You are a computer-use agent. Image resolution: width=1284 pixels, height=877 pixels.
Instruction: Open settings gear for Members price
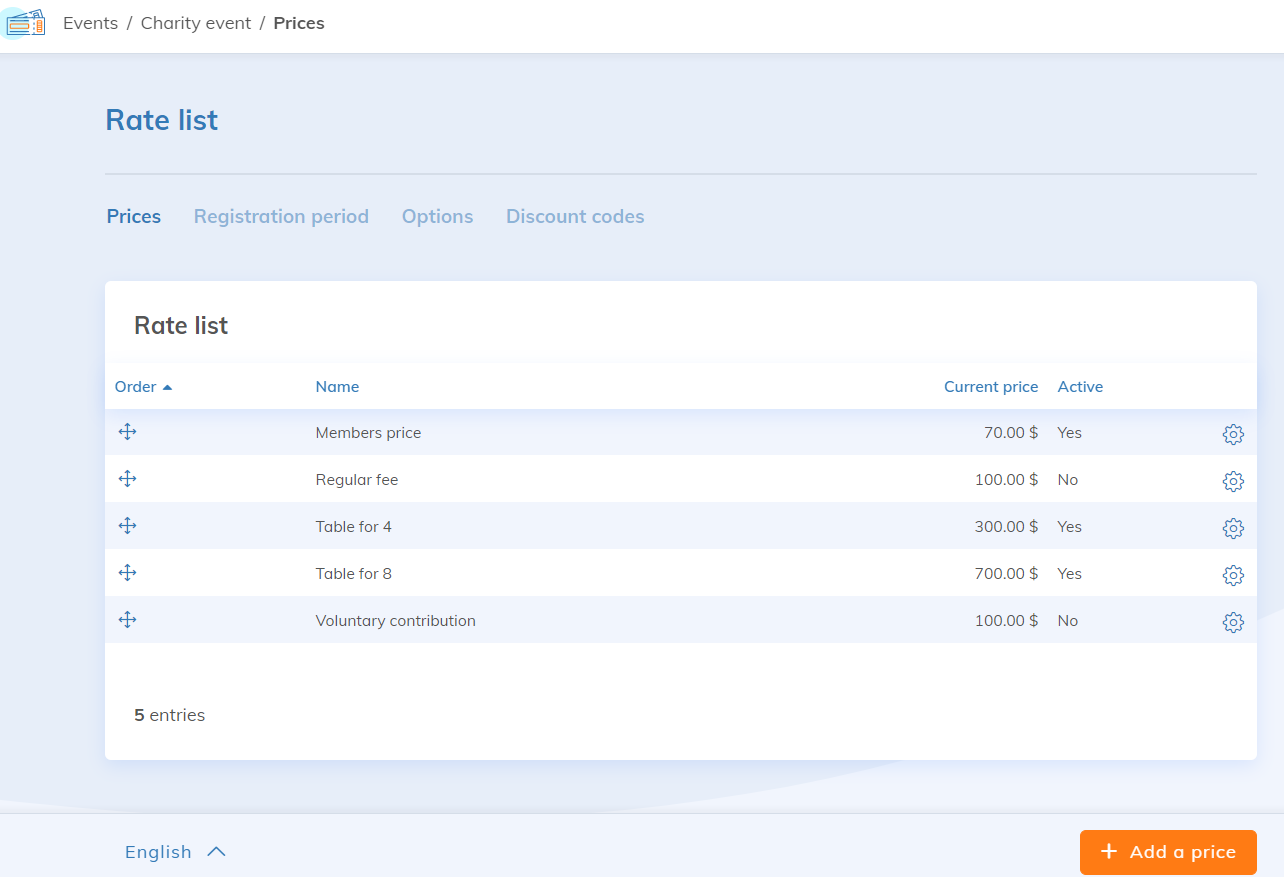pyautogui.click(x=1233, y=434)
